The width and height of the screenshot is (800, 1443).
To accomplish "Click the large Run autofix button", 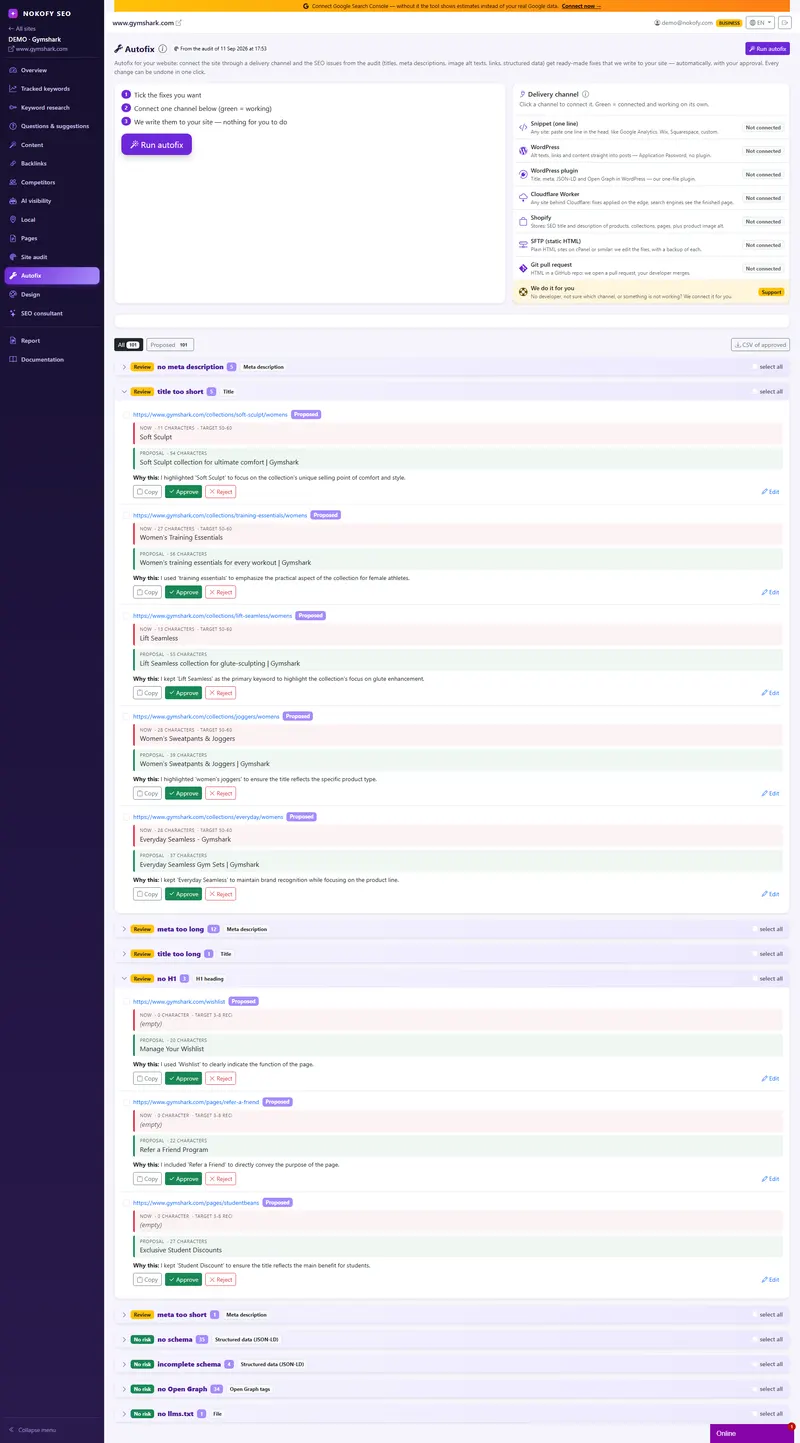I will (157, 145).
